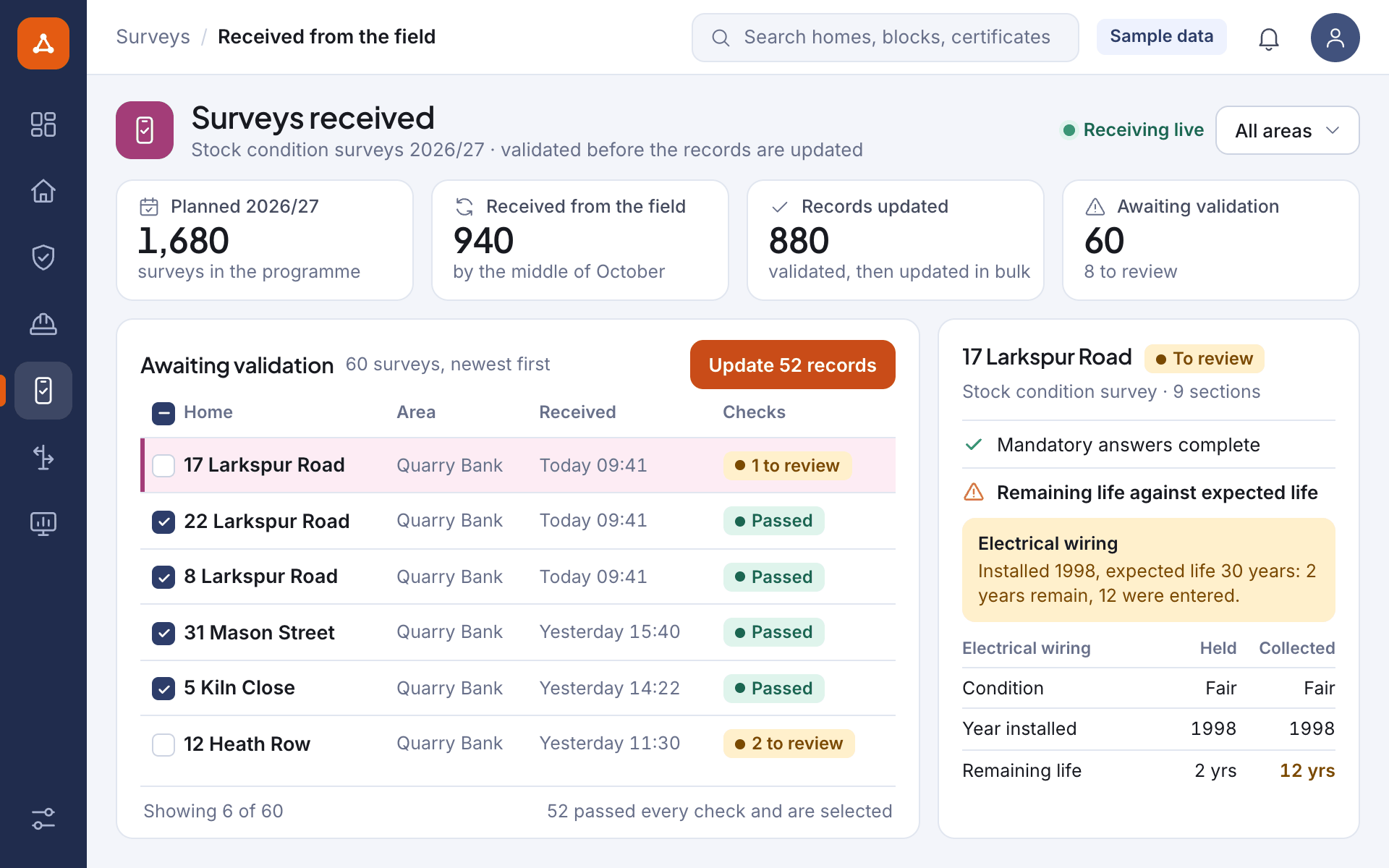This screenshot has width=1389, height=868.
Task: Click the refresh icon on Received from the field card
Action: 464,207
